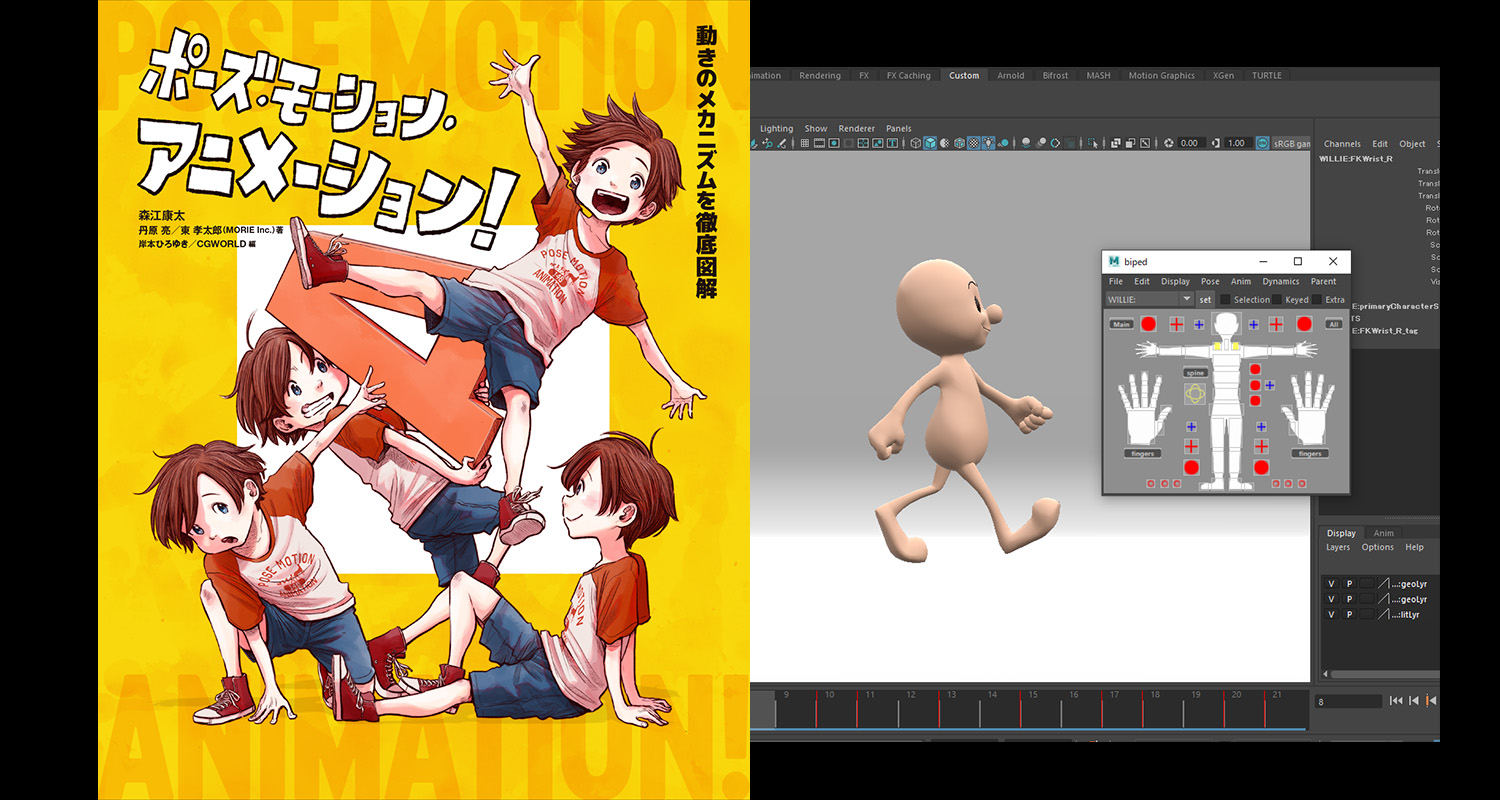
Task: Open the viewport Renderer menu
Action: (857, 128)
